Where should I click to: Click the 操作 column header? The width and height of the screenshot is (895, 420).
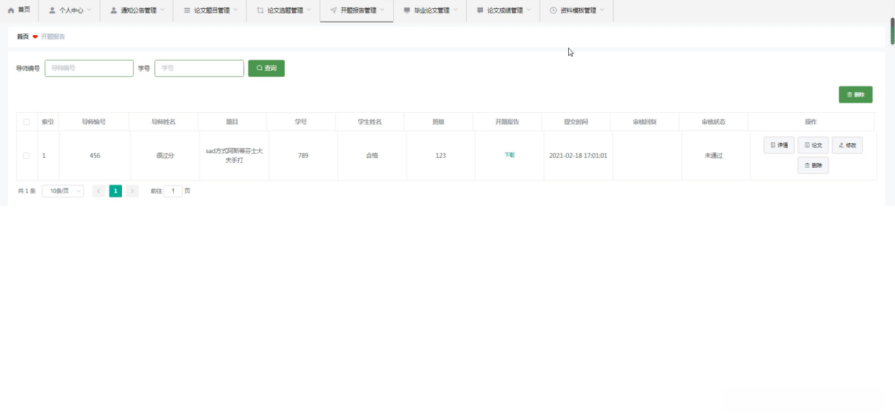click(811, 122)
